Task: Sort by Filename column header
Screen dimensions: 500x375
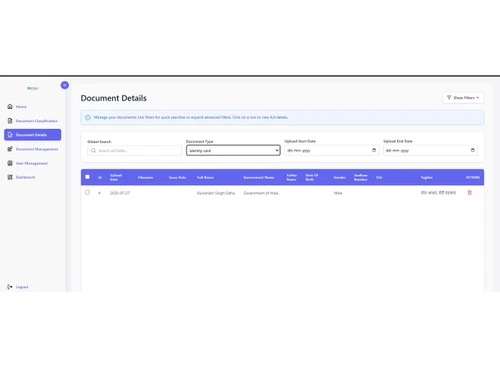Action: [146, 177]
